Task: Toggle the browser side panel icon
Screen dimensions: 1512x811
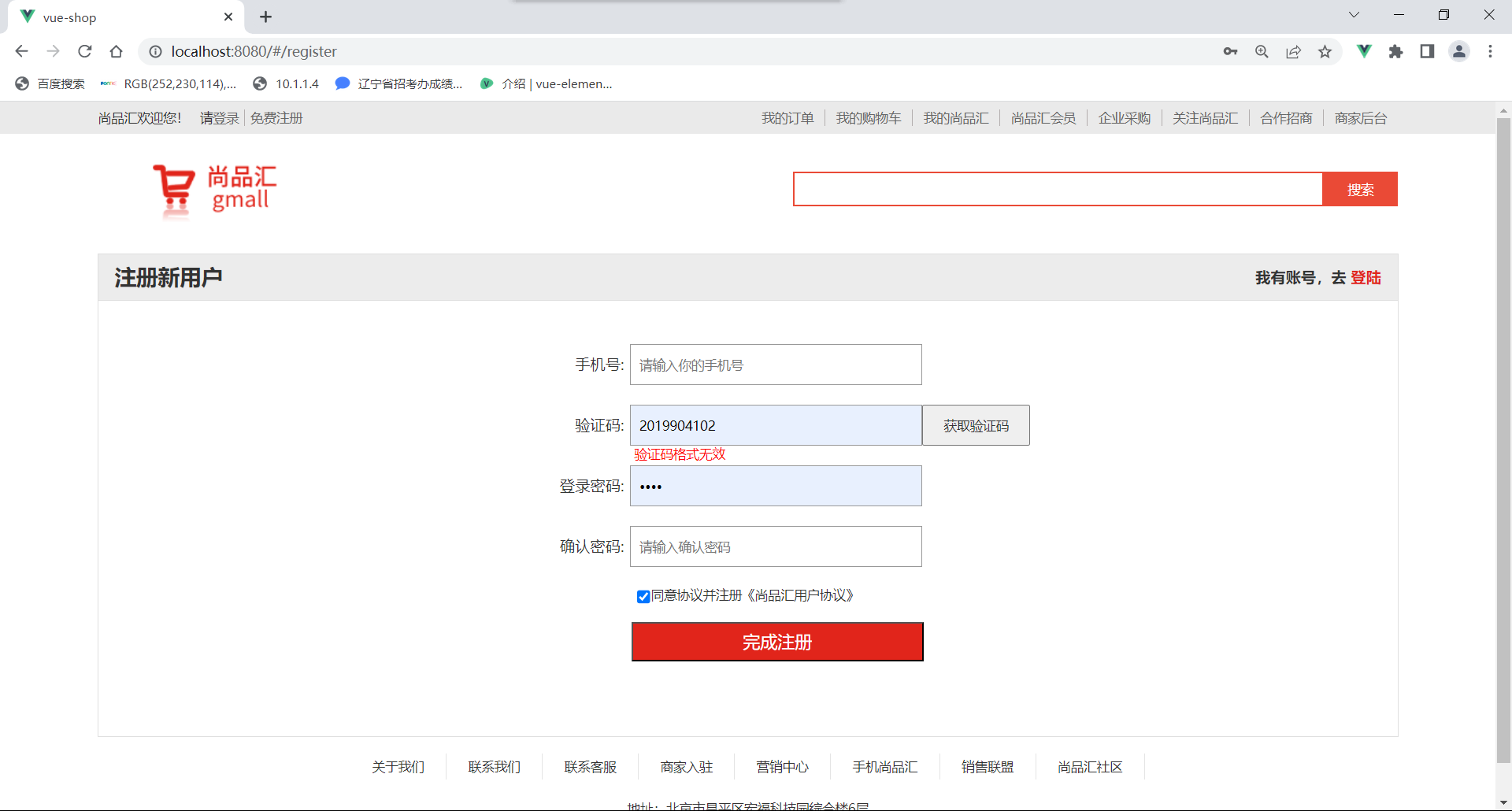Action: point(1427,51)
